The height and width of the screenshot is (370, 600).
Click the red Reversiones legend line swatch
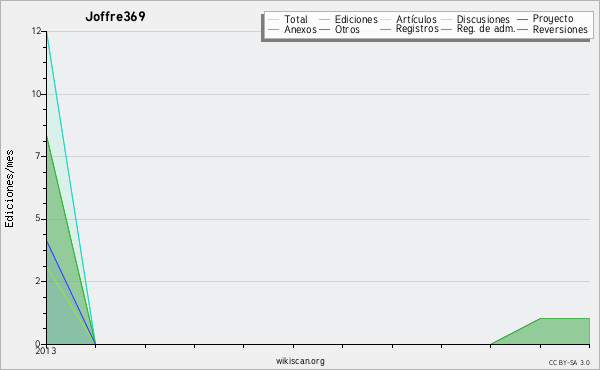point(522,29)
